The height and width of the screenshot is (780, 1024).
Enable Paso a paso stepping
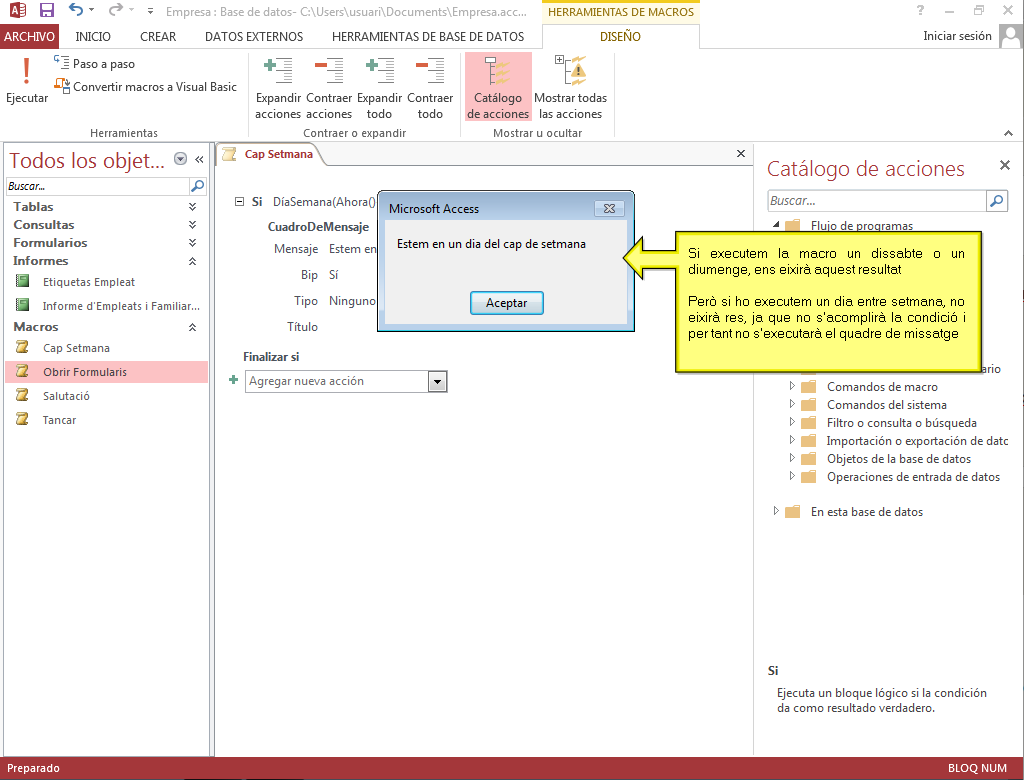95,63
